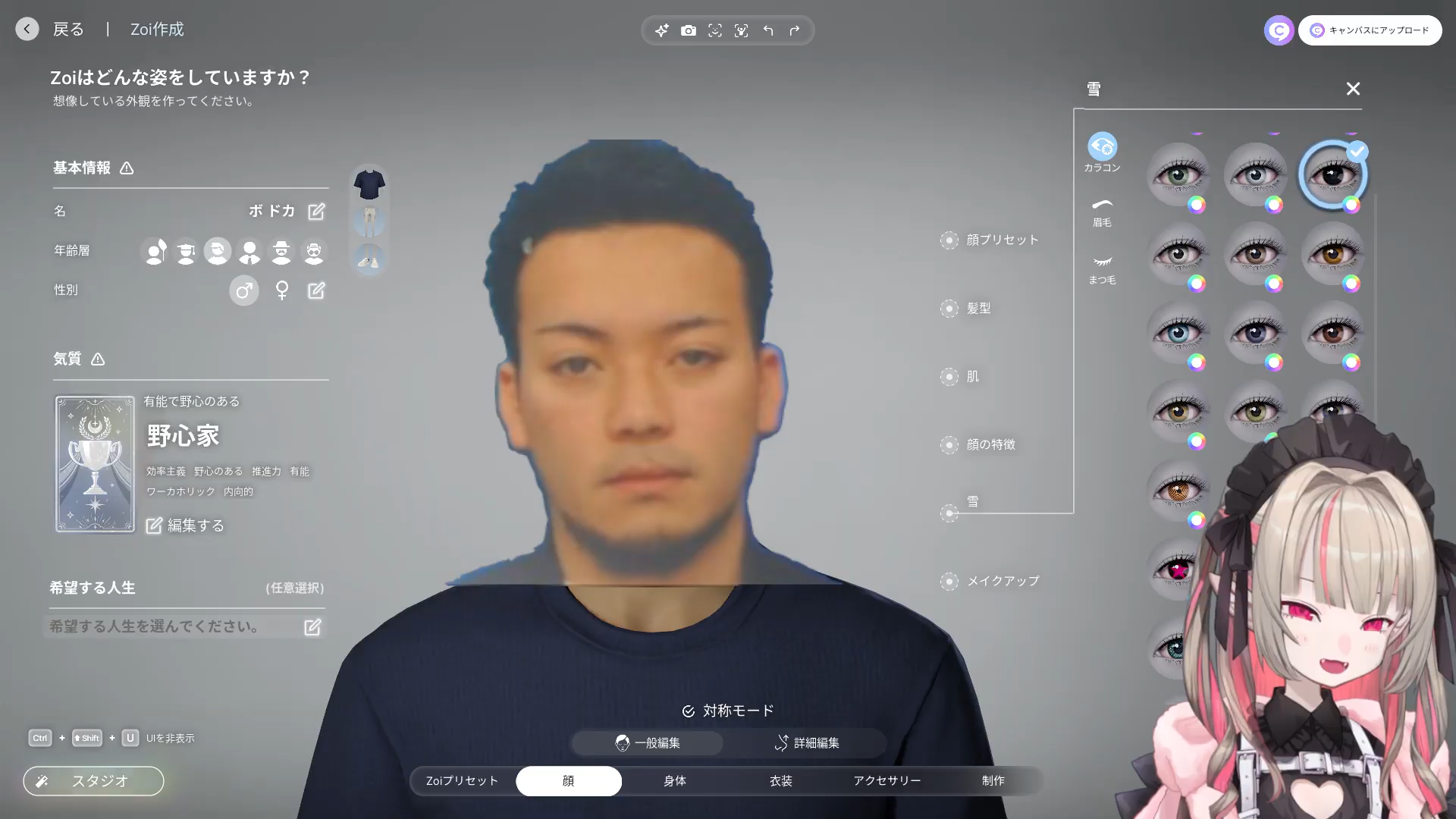Select the female gender symbol

(x=282, y=290)
